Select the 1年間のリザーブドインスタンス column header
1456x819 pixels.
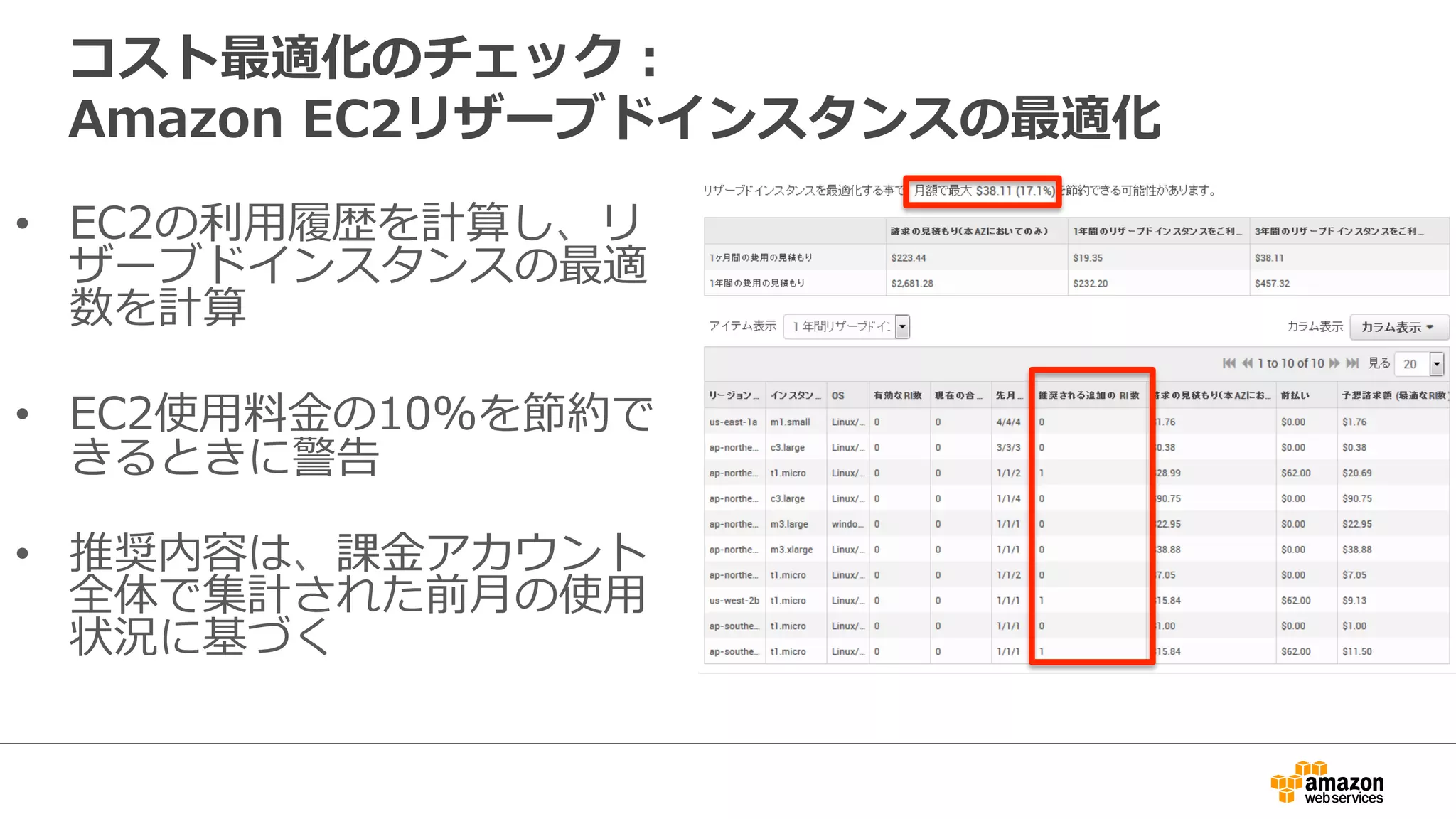point(1157,231)
